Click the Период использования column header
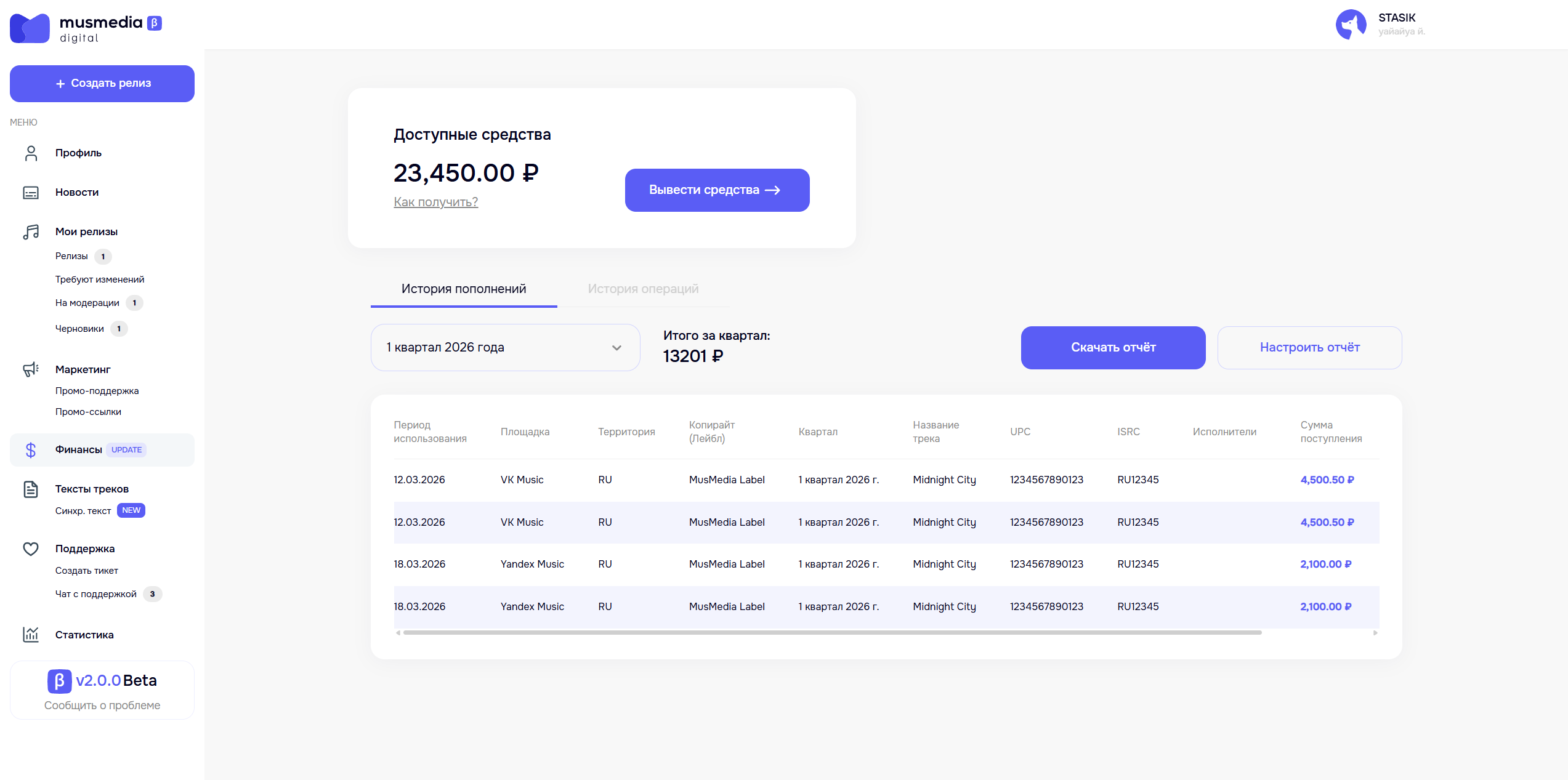Screen dimensions: 1568x780 [430, 432]
